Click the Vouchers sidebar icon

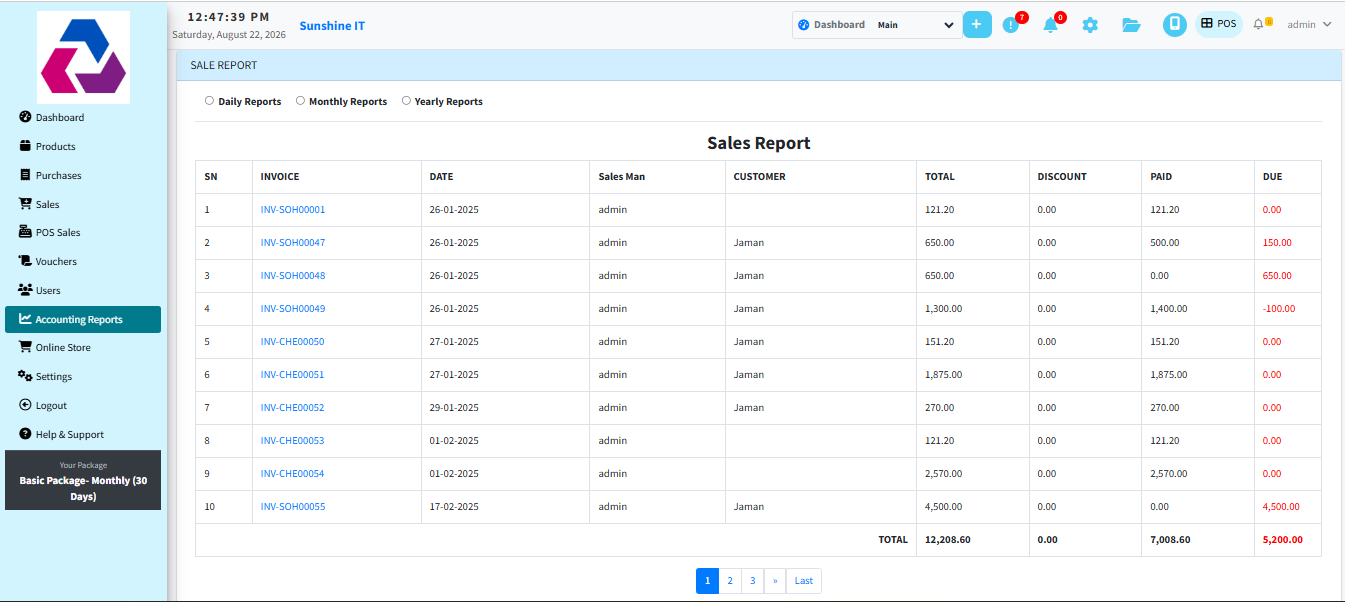[26, 261]
